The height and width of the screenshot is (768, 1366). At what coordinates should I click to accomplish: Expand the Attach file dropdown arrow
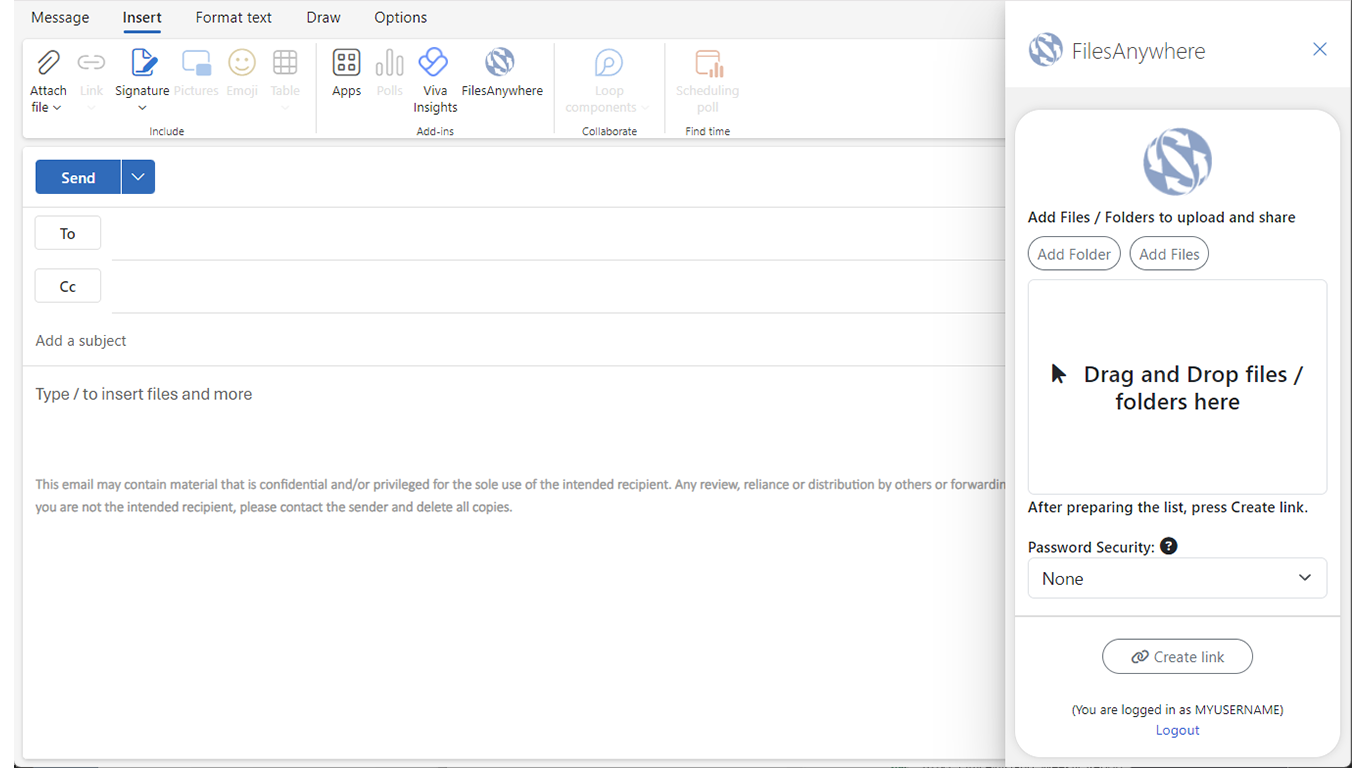pos(57,108)
